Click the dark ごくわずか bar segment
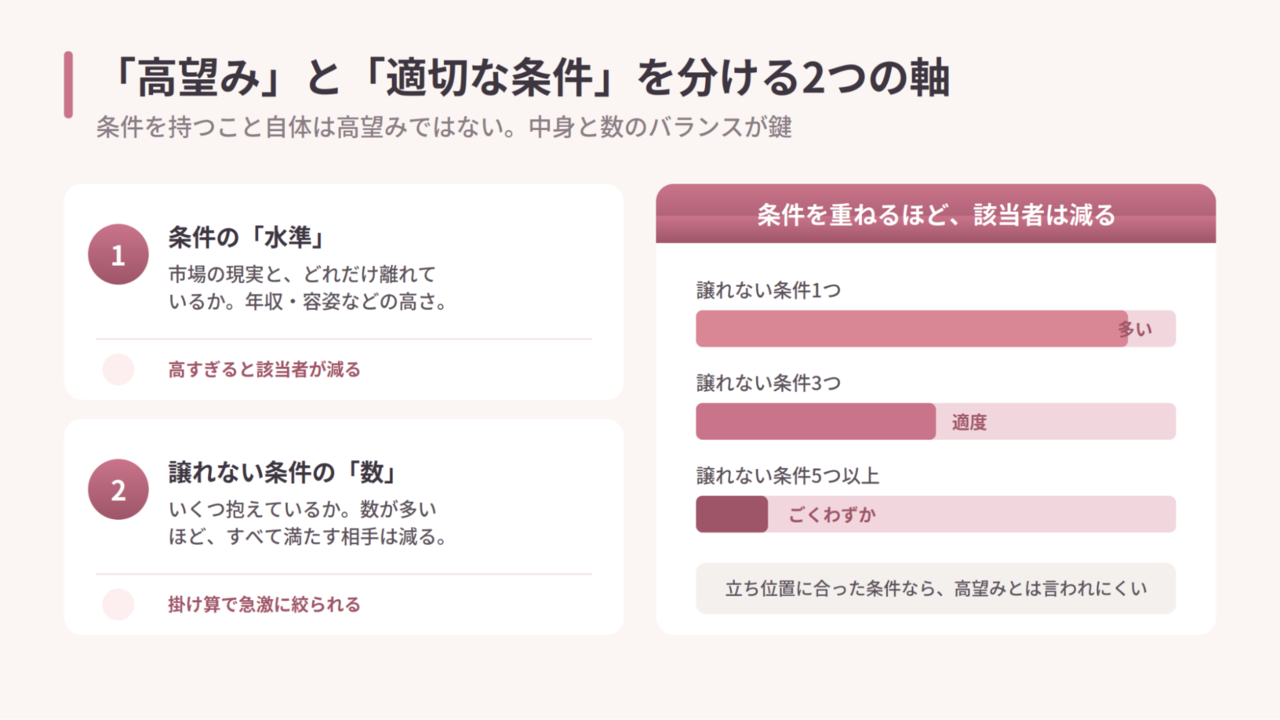Screen dimensions: 1280x720 click(x=732, y=514)
